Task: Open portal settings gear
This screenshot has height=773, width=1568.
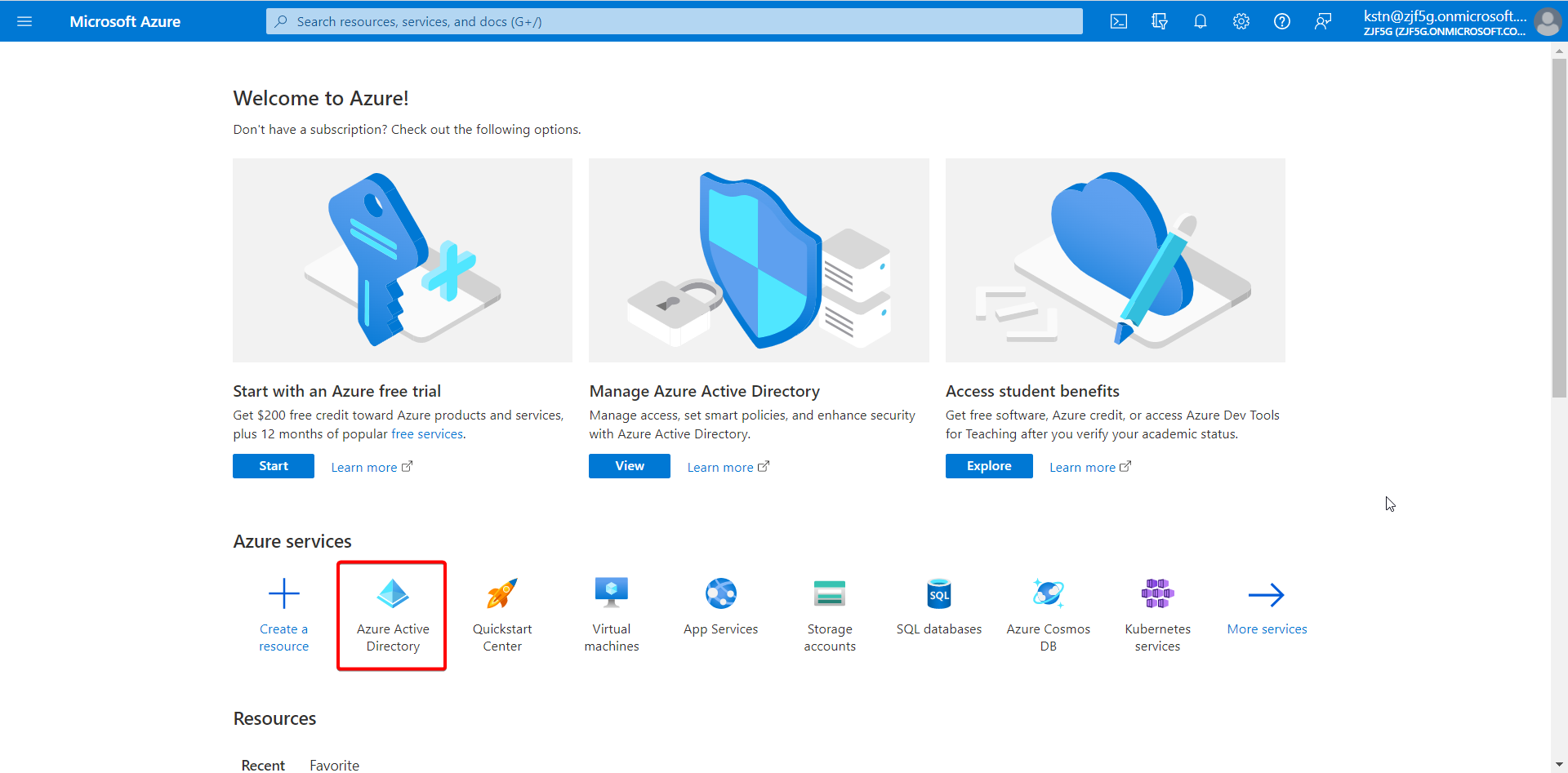Action: [1241, 21]
